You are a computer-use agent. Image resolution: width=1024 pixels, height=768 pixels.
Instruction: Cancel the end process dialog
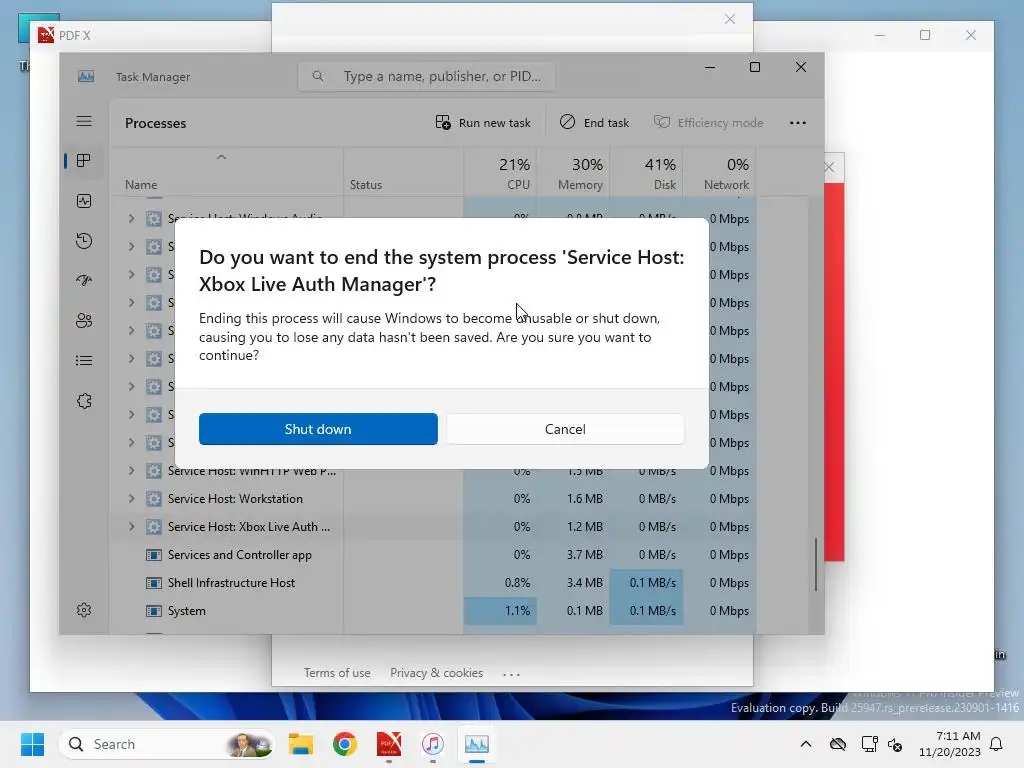point(565,429)
